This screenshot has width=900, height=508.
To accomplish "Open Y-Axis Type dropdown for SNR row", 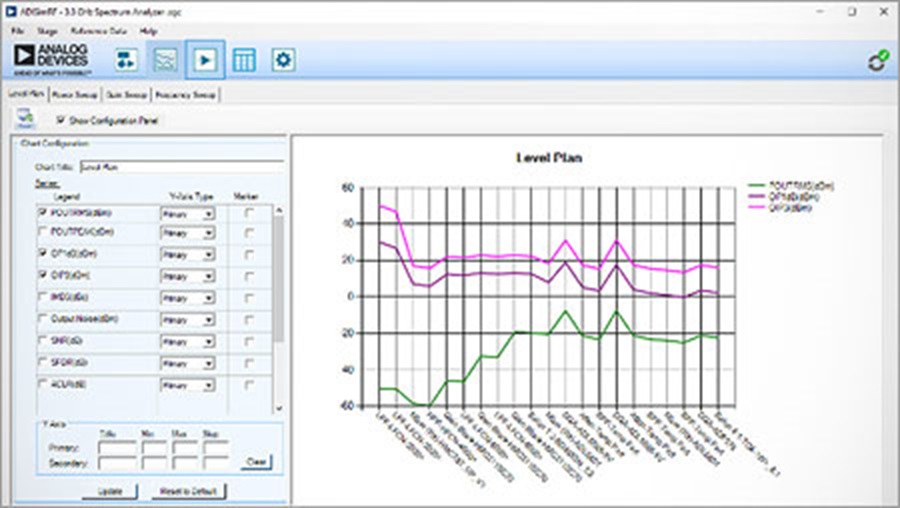I will pos(188,342).
